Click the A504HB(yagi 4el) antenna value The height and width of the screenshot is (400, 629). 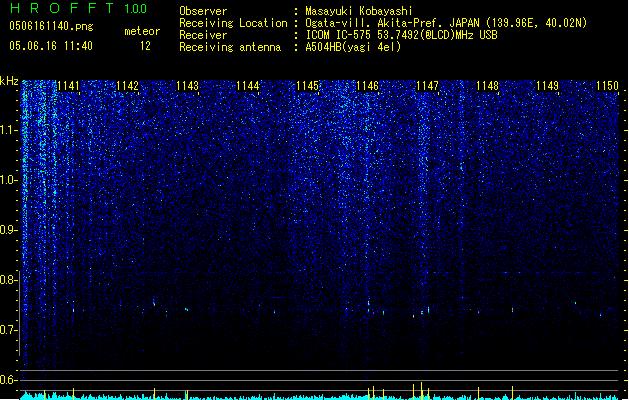[x=353, y=47]
